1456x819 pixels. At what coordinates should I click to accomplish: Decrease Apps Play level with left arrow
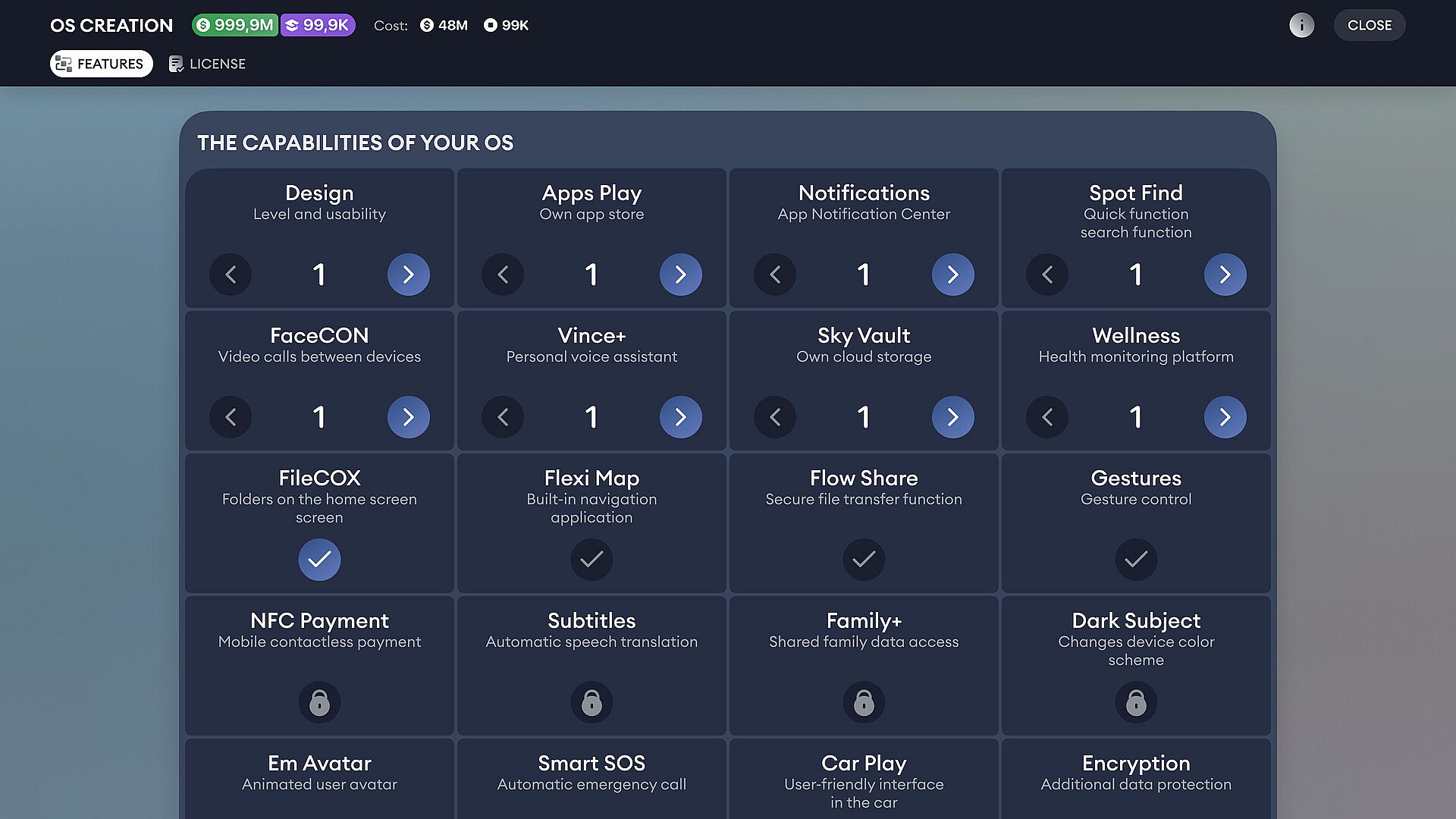click(x=503, y=275)
